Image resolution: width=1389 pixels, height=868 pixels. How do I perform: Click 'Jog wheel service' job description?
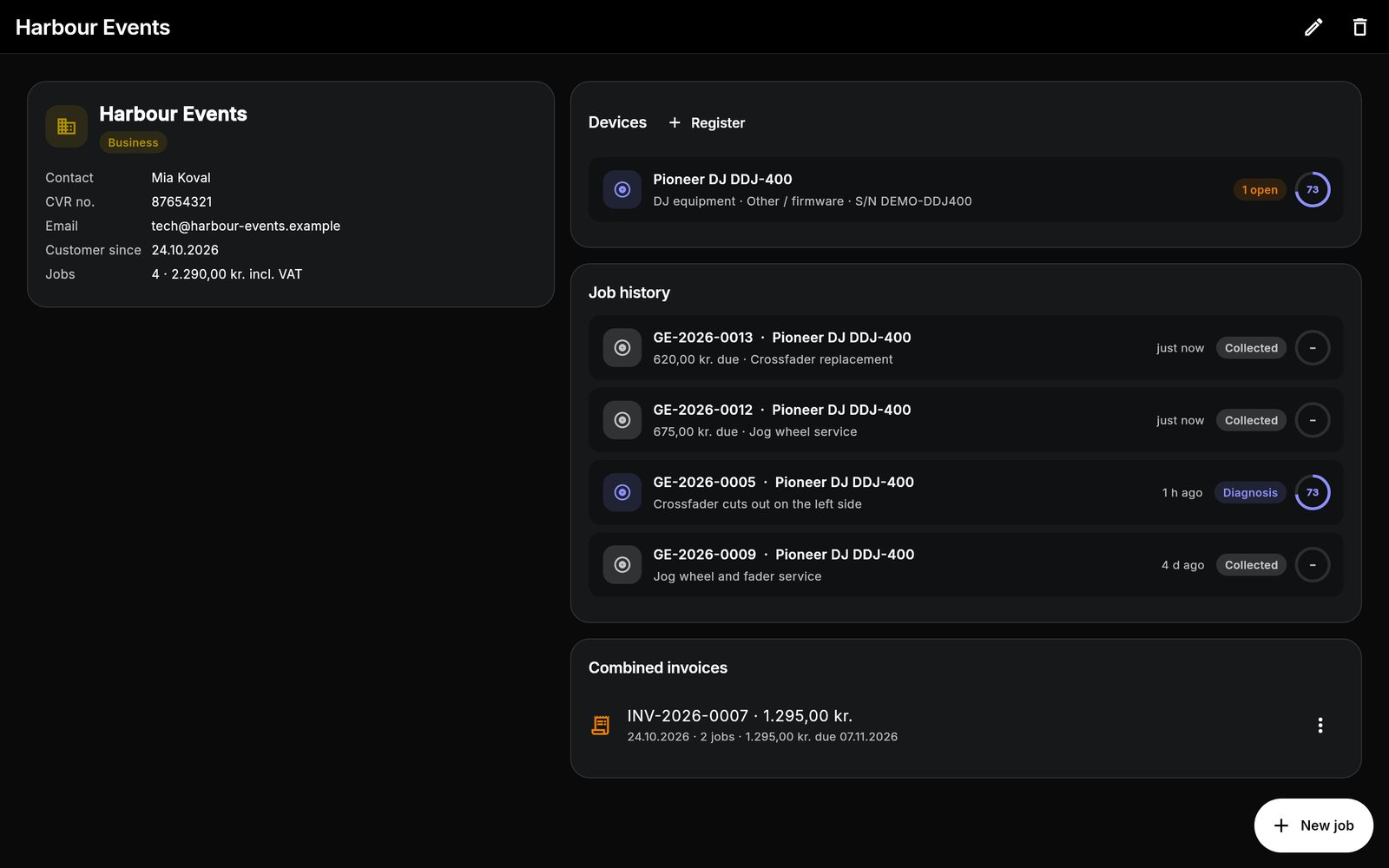[x=803, y=431]
